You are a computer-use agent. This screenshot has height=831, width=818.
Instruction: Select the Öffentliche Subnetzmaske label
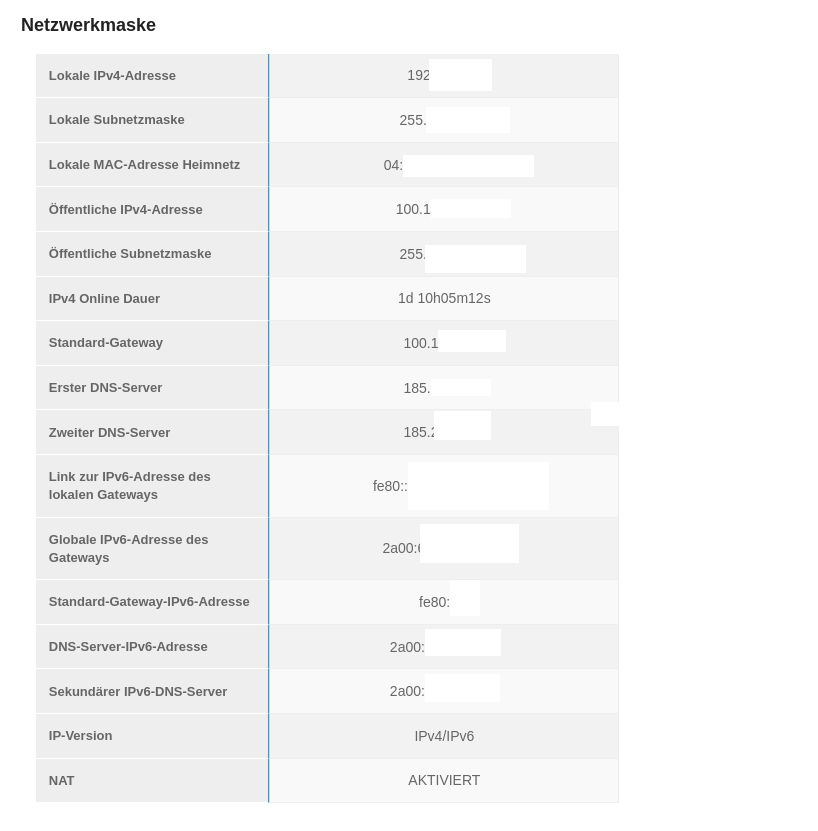tap(130, 254)
